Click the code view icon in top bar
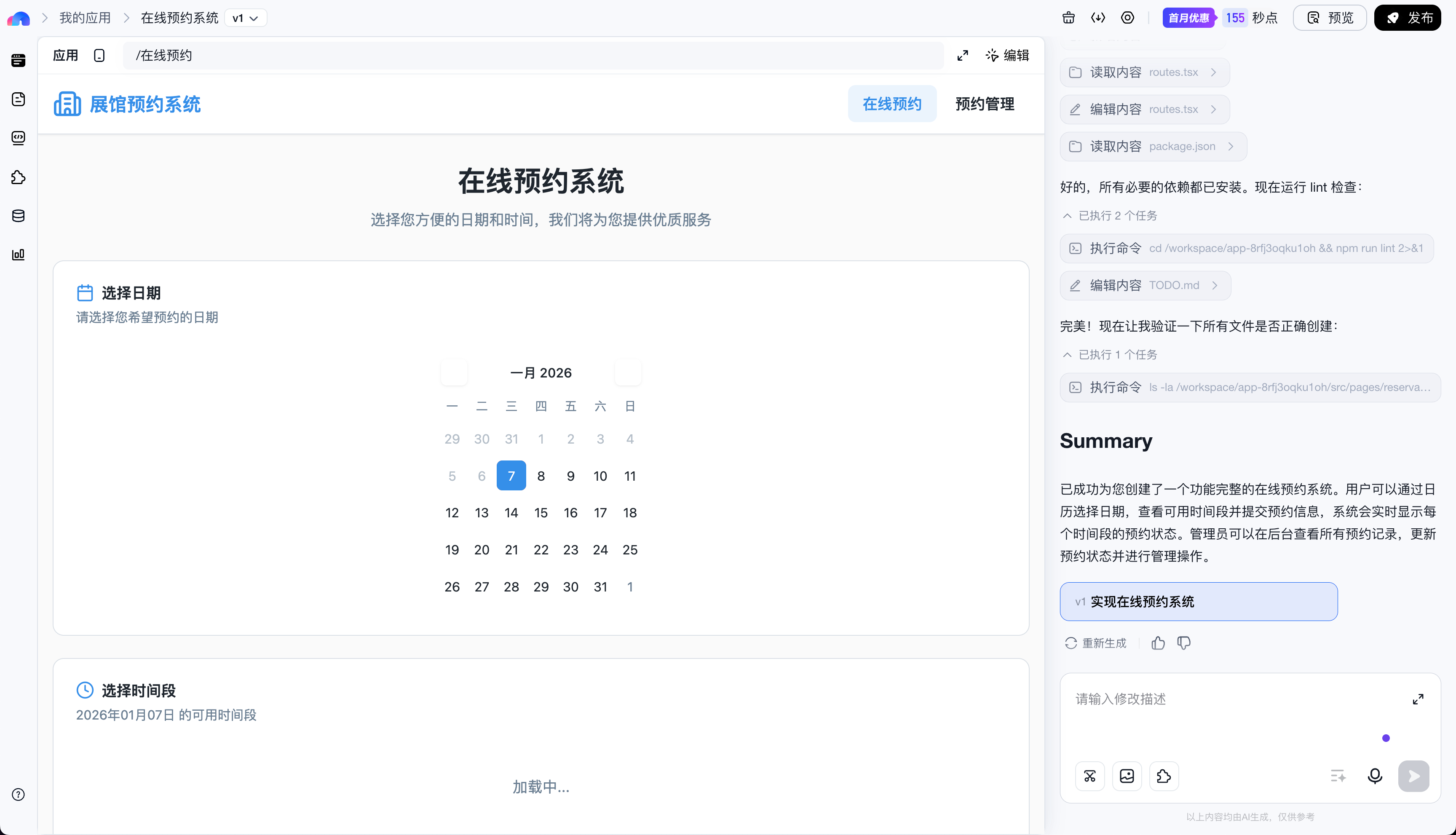Viewport: 1456px width, 835px height. [x=1097, y=18]
